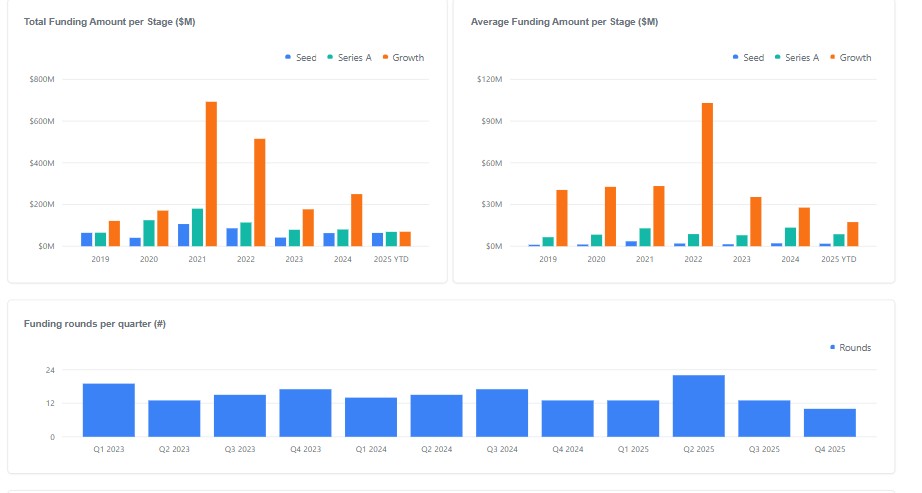Toggle the Rounds legend in quarterly chart
Image resolution: width=922 pixels, height=493 pixels.
850,348
